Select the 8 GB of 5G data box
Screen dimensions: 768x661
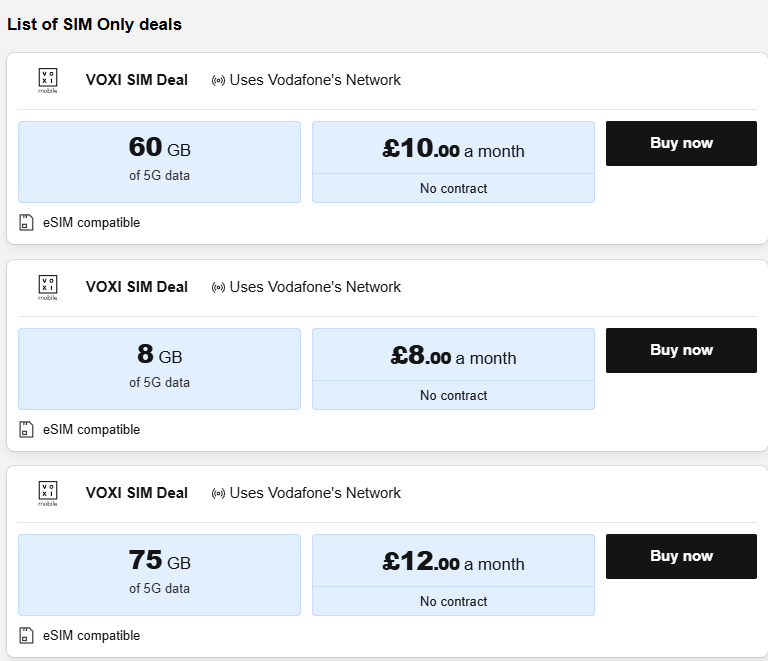click(159, 368)
